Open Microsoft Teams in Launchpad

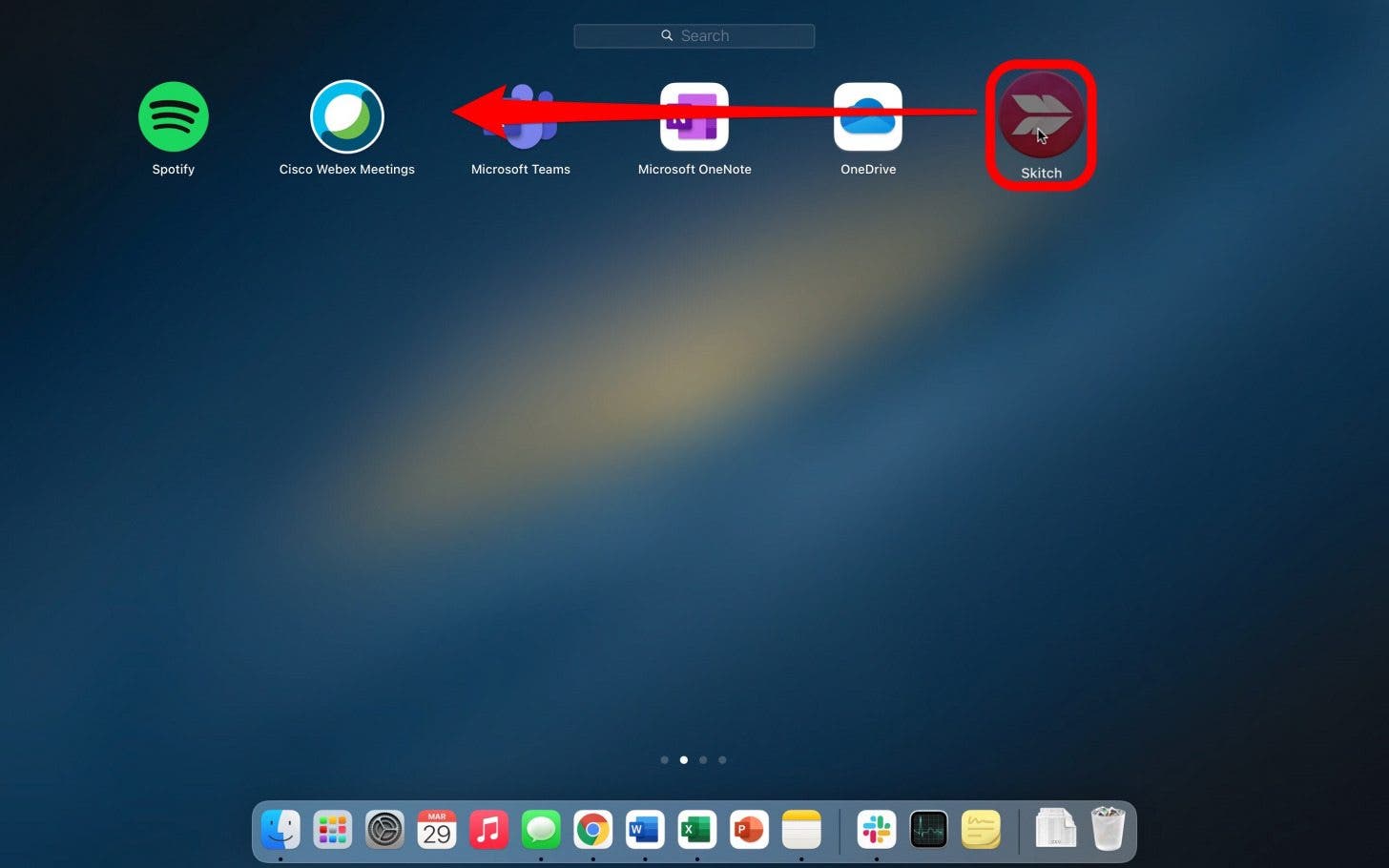point(521,116)
